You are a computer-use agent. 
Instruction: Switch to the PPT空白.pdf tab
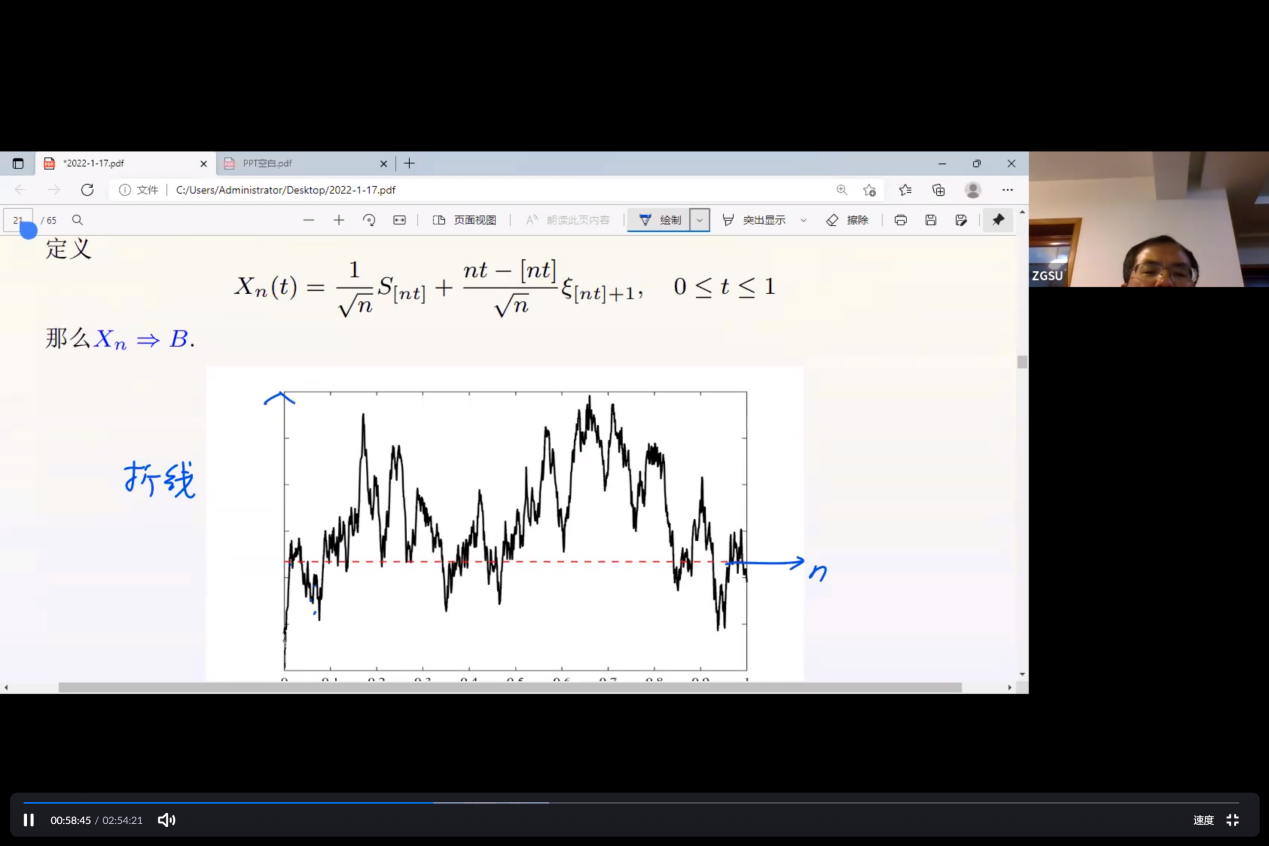300,163
